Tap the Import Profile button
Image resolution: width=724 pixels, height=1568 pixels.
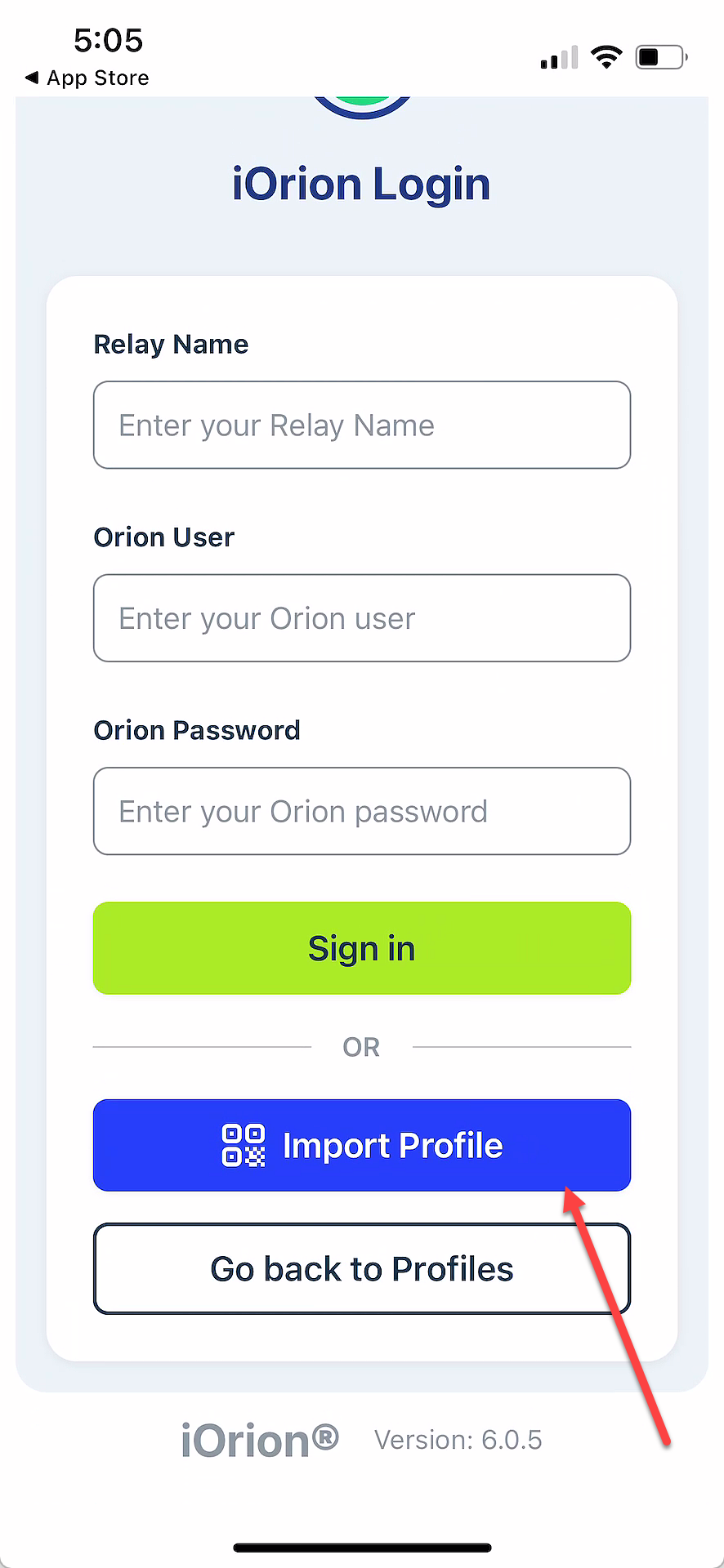click(362, 1145)
